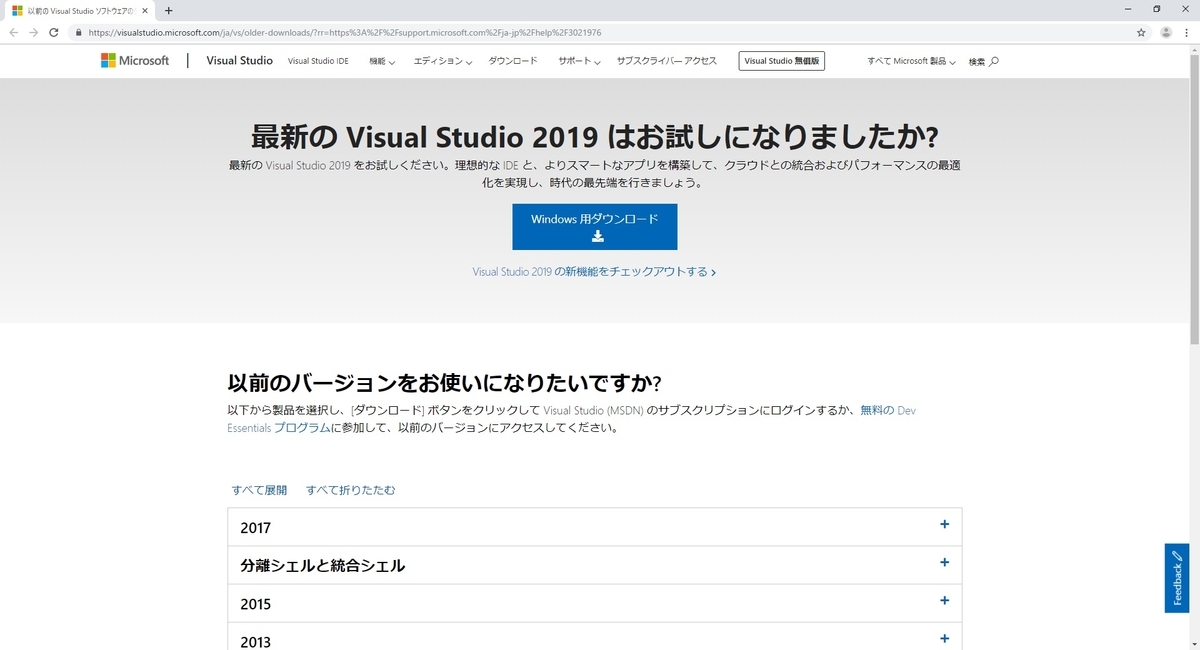This screenshot has height=650, width=1200.
Task: Click すべて折りたたむ link
Action: click(x=351, y=490)
